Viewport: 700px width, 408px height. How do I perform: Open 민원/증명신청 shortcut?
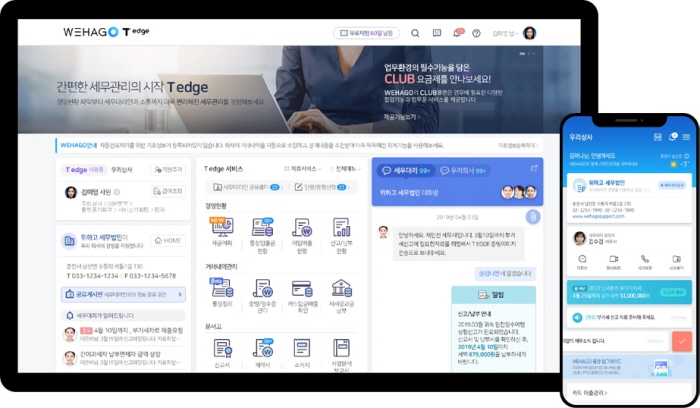pos(323,187)
